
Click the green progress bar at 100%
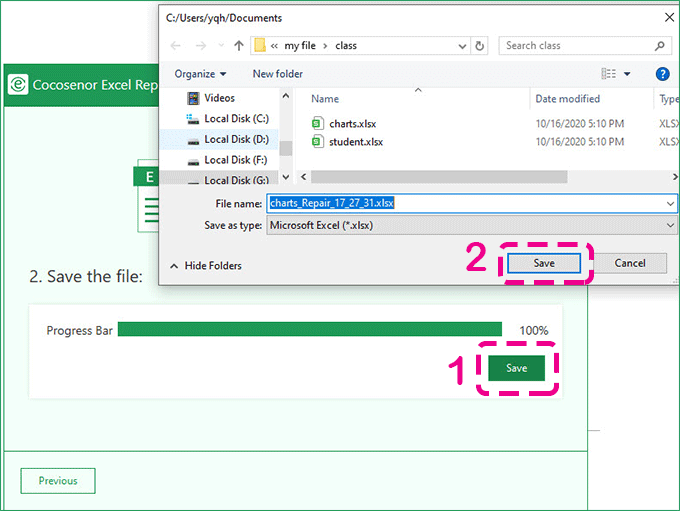(310, 329)
